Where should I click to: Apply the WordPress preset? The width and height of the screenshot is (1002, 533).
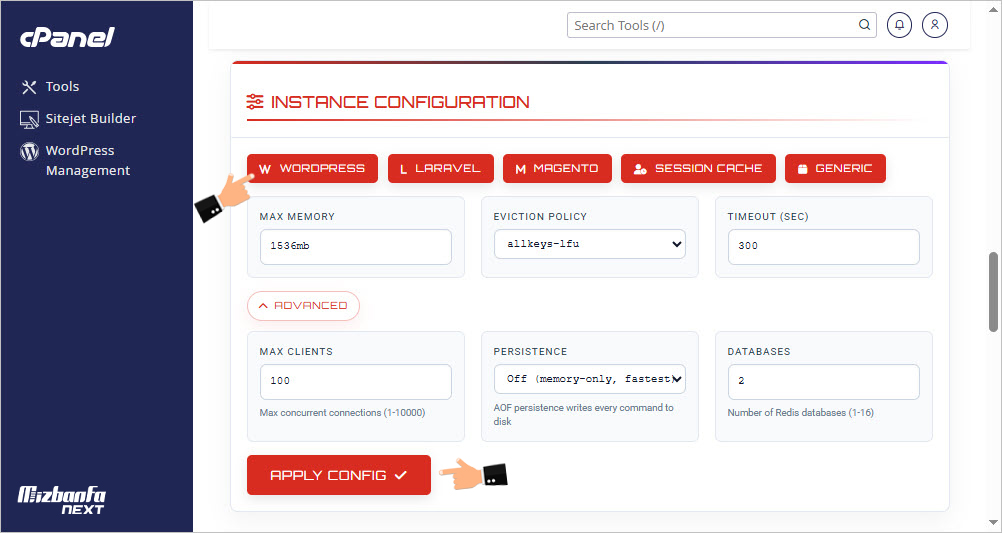312,169
